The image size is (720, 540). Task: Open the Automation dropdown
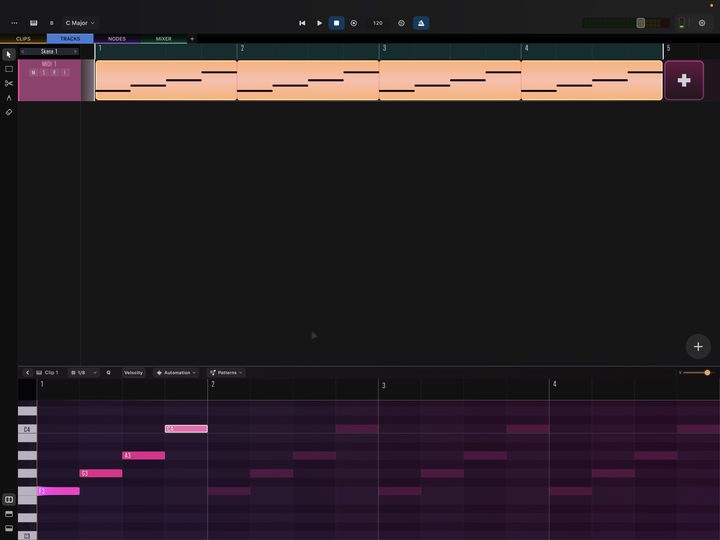coord(176,372)
